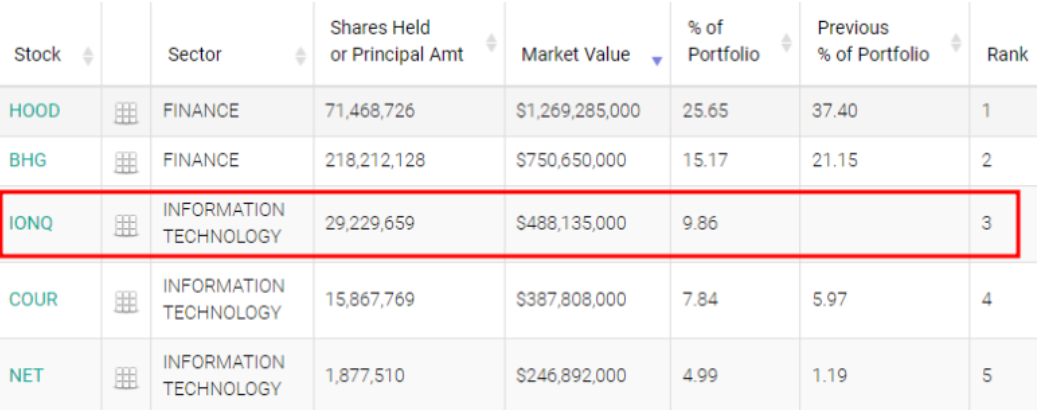Select INFORMATION TECHNOLOGY sector in NET row
This screenshot has width=1045, height=410.
pyautogui.click(x=224, y=375)
